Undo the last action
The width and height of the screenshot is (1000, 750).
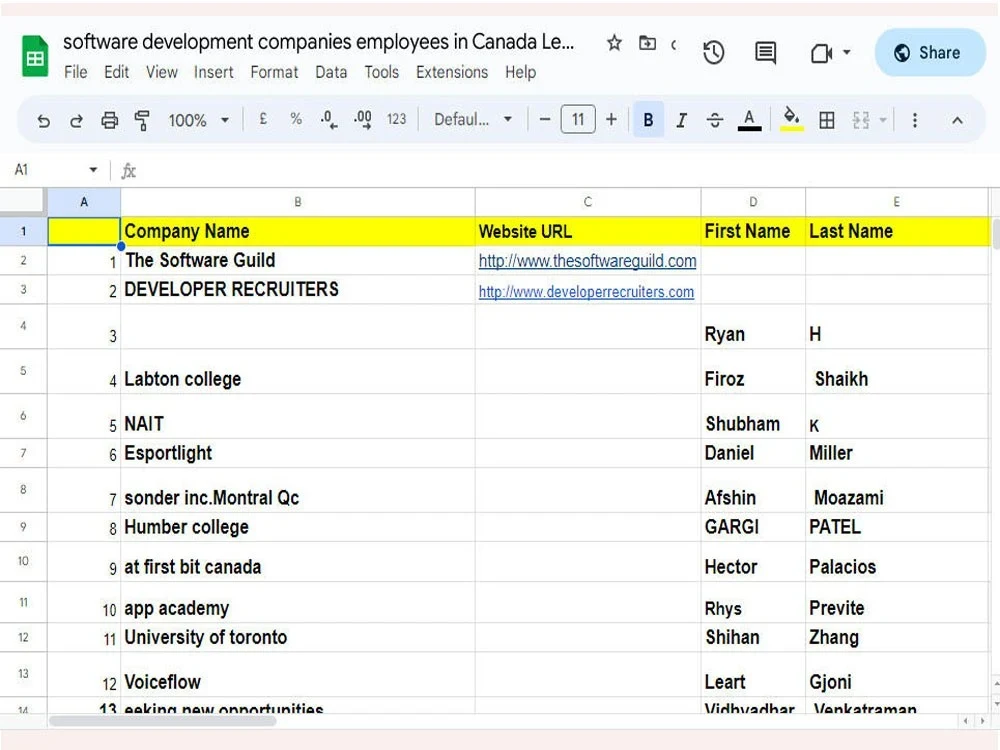(x=43, y=120)
